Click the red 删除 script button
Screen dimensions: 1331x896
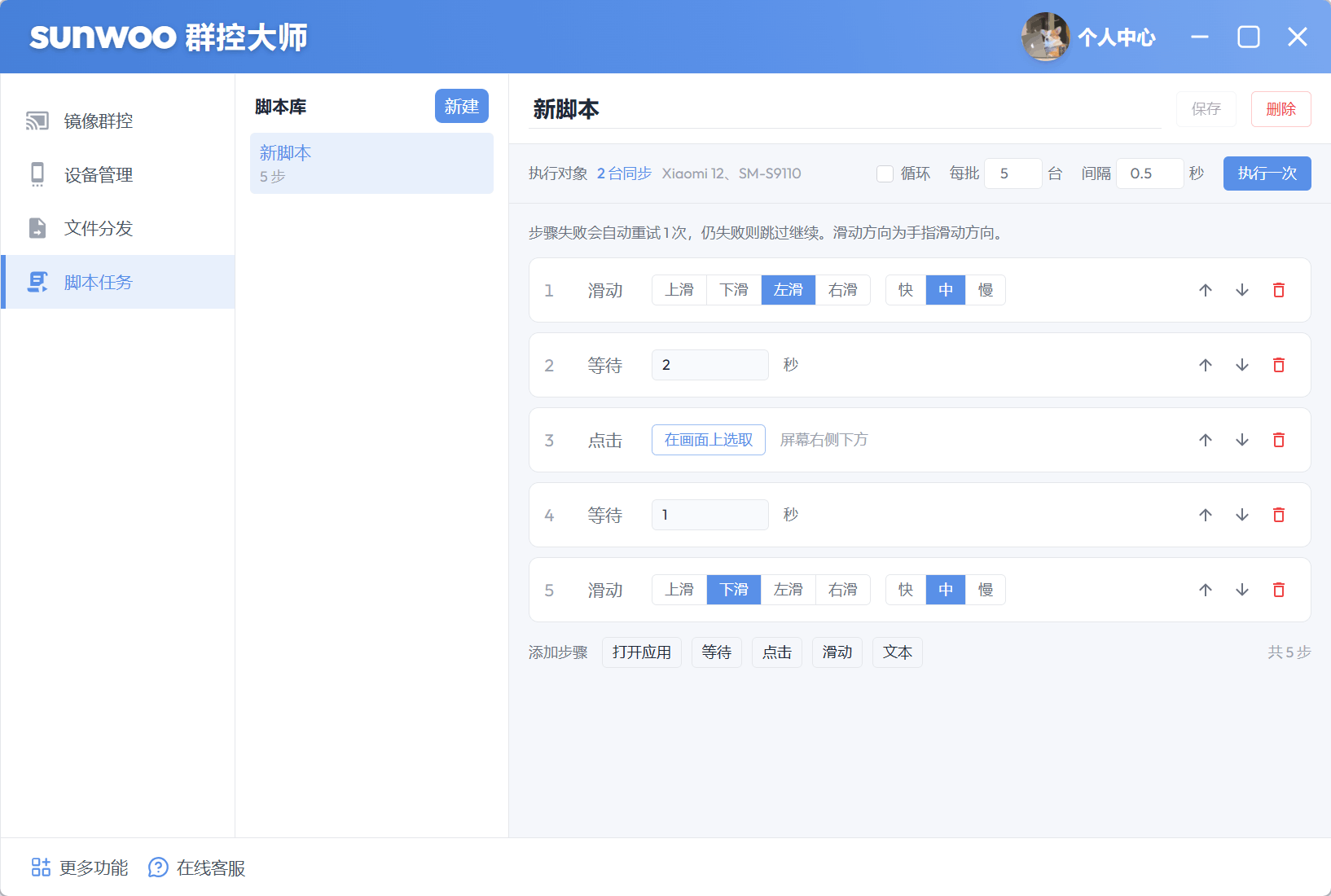click(1281, 109)
